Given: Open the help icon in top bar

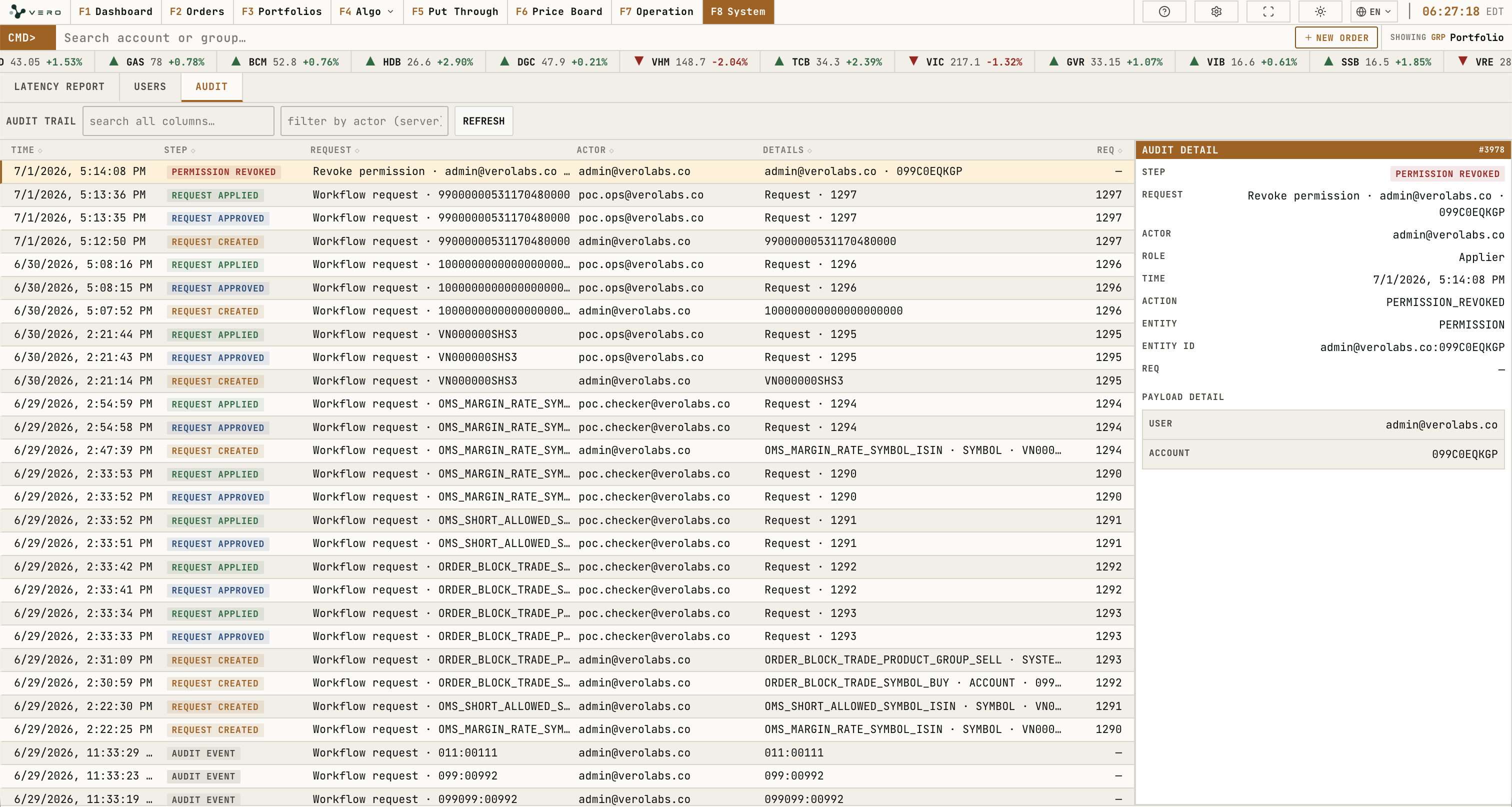Looking at the screenshot, I should click(1164, 11).
